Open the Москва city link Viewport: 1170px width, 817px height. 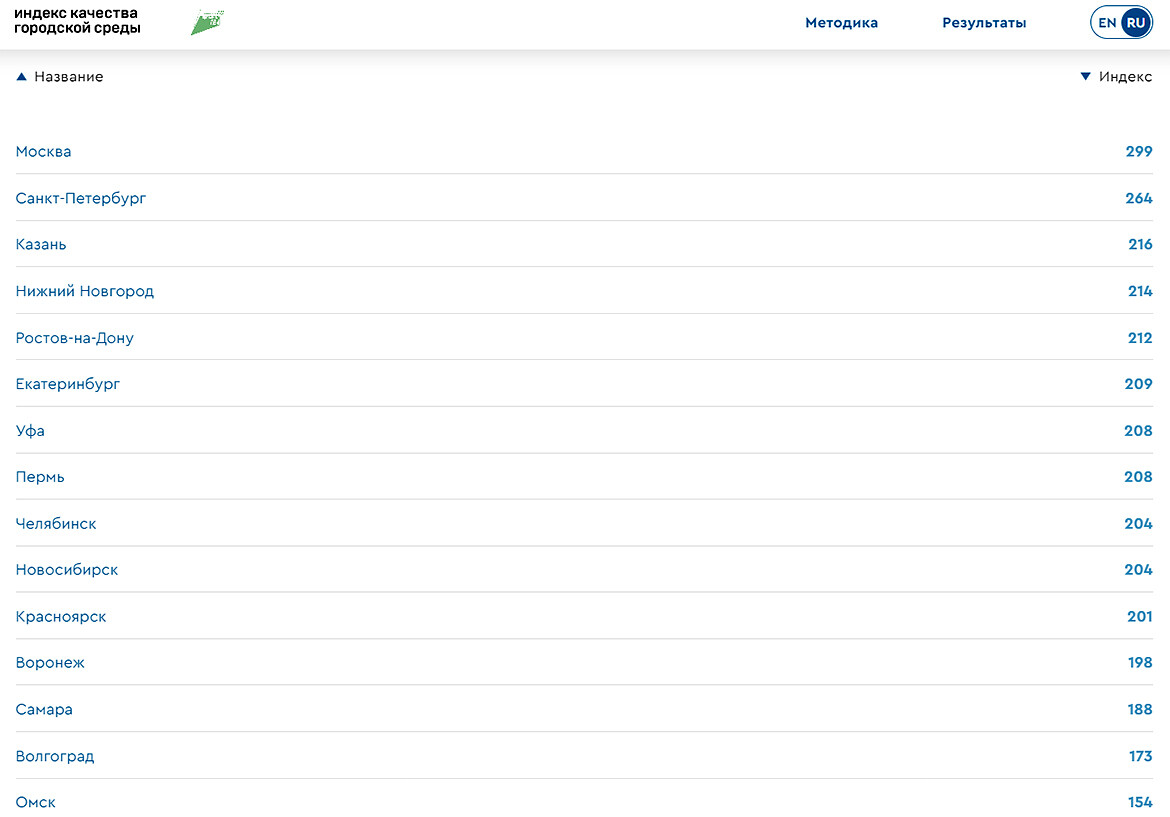[44, 152]
